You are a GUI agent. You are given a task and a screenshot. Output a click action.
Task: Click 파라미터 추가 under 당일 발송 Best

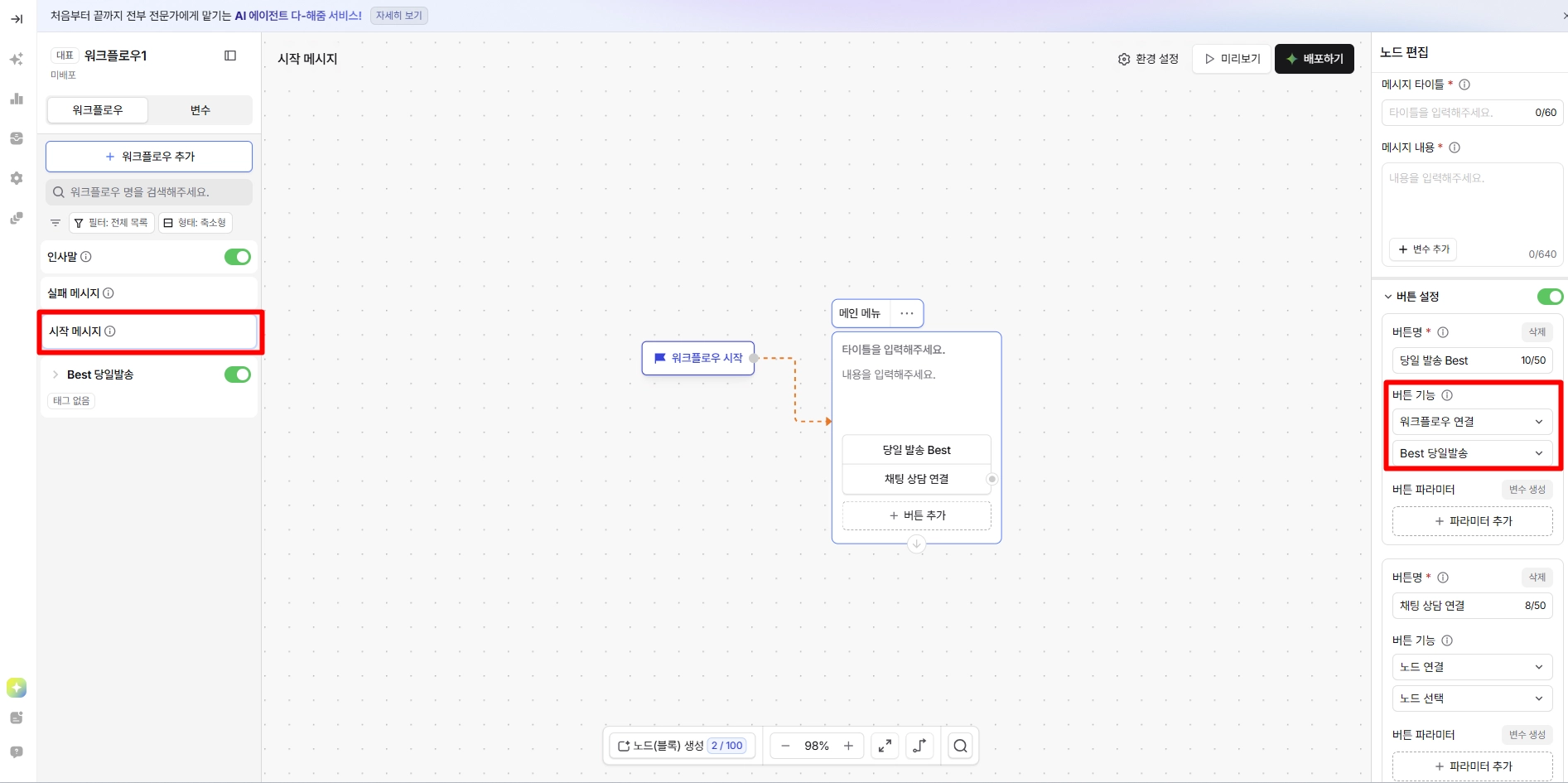[x=1472, y=521]
